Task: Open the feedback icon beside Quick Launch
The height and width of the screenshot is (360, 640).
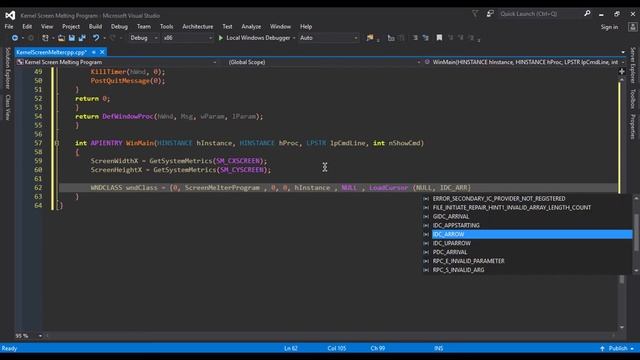Action: (490, 14)
